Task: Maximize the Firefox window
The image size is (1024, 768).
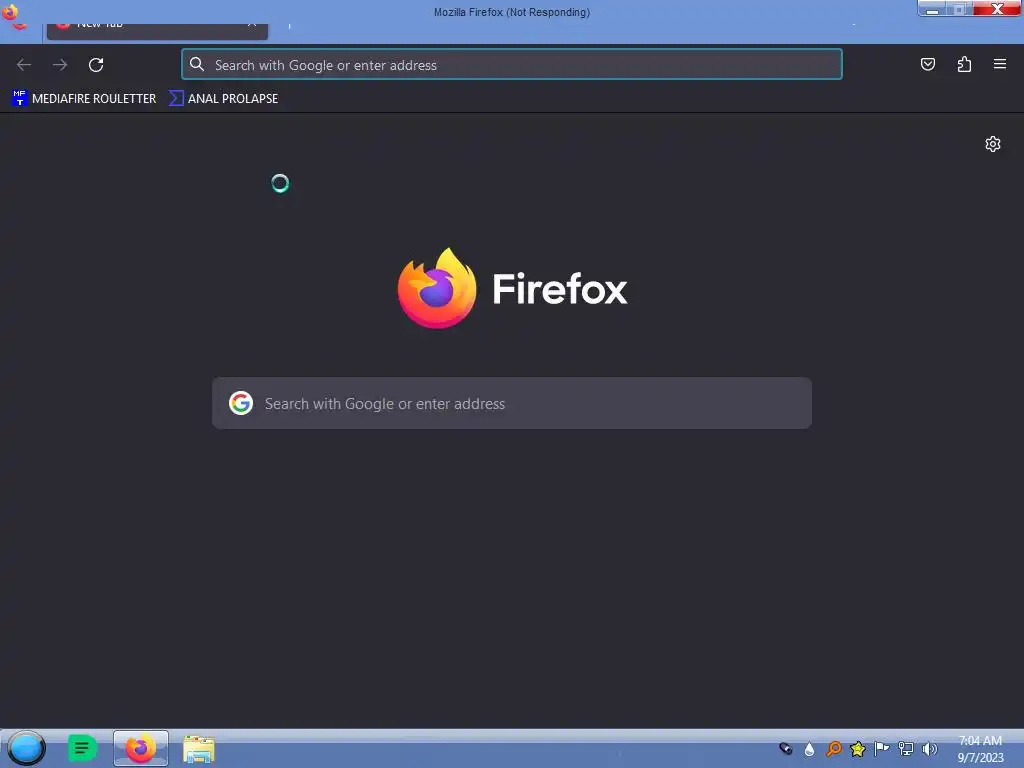Action: pyautogui.click(x=960, y=9)
